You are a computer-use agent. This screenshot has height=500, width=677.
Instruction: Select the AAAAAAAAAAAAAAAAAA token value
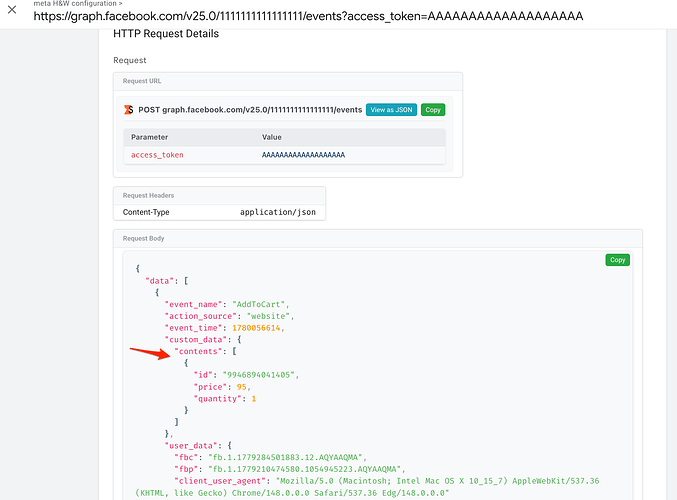pyautogui.click(x=303, y=155)
